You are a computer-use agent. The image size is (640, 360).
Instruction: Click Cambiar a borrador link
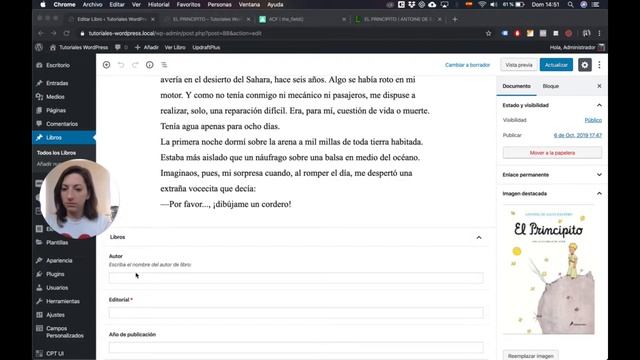(x=467, y=65)
